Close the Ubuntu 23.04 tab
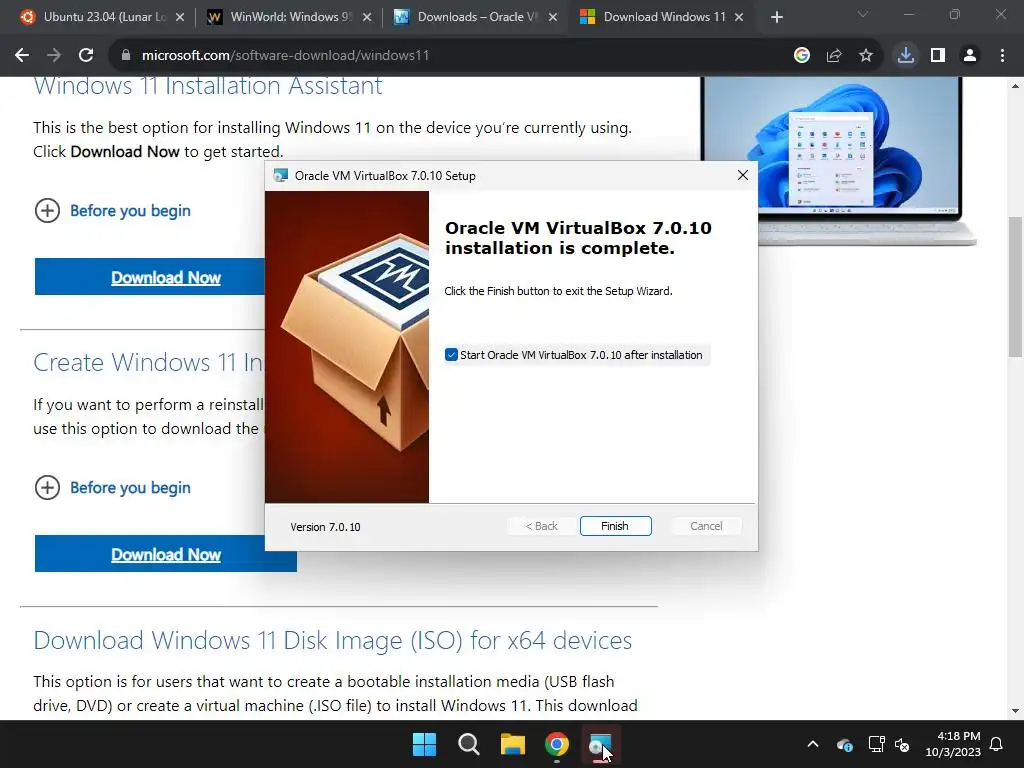Viewport: 1024px width, 768px height. point(180,17)
